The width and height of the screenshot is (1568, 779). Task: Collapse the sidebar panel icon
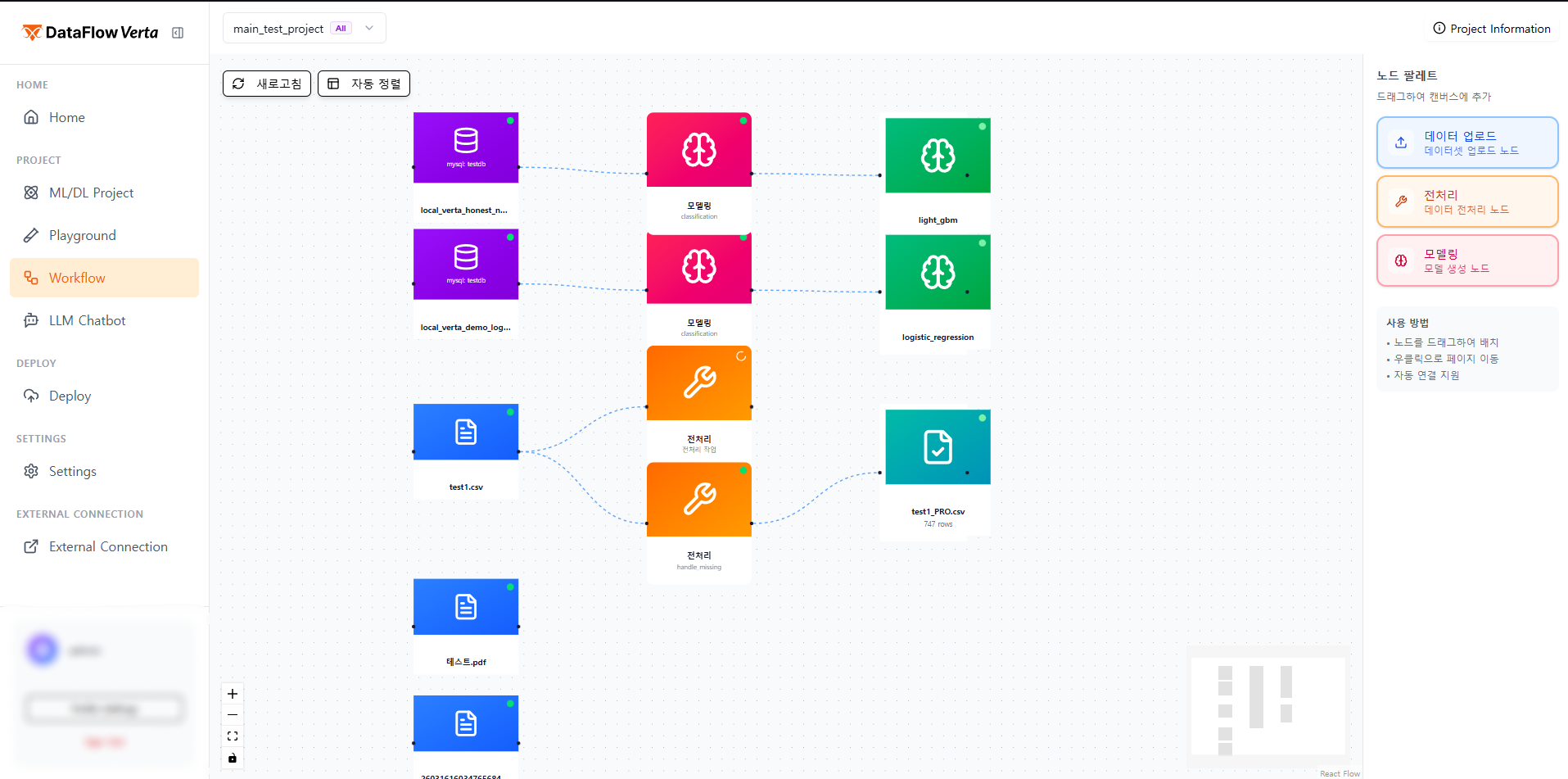pyautogui.click(x=178, y=33)
